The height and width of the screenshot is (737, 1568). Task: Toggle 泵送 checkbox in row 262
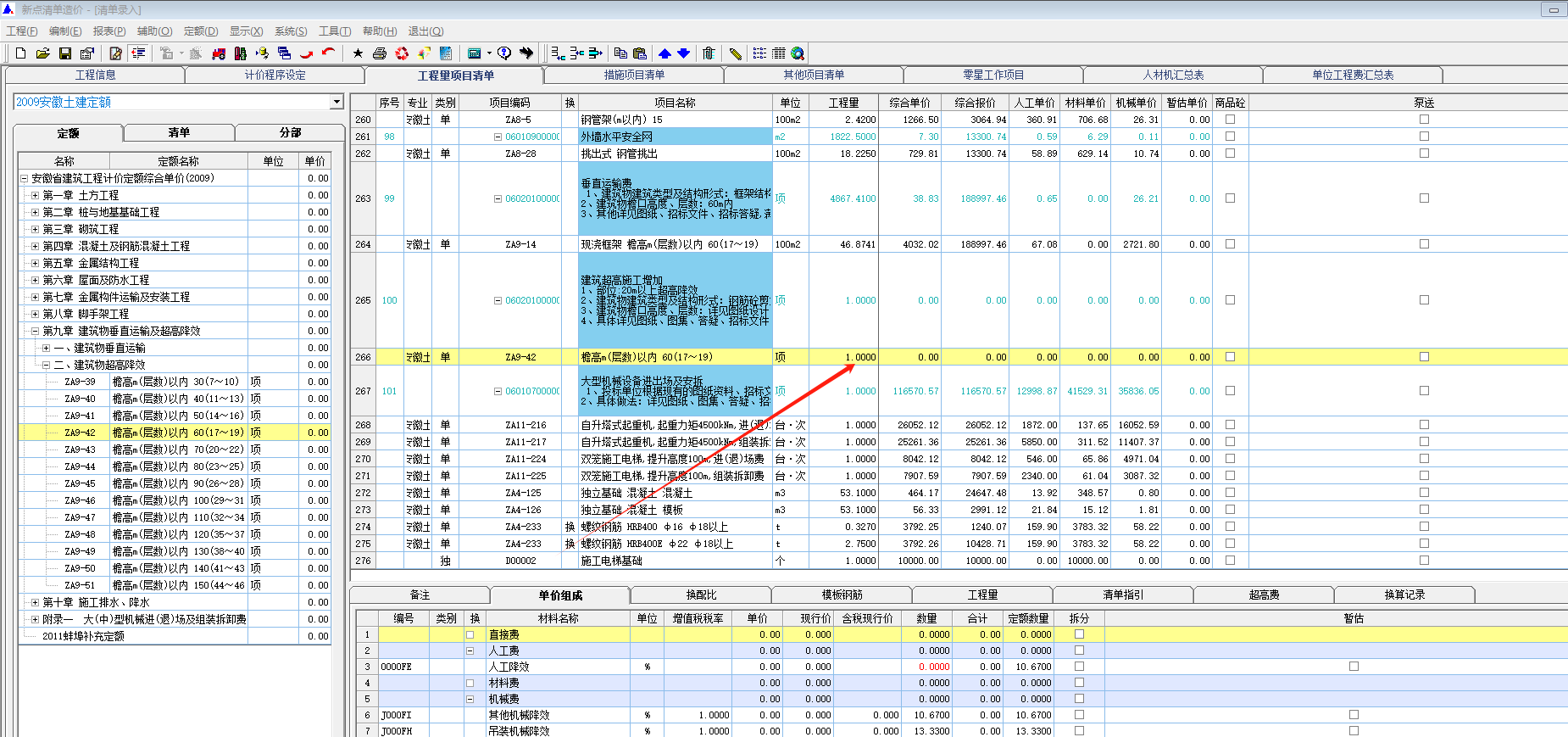point(1424,154)
